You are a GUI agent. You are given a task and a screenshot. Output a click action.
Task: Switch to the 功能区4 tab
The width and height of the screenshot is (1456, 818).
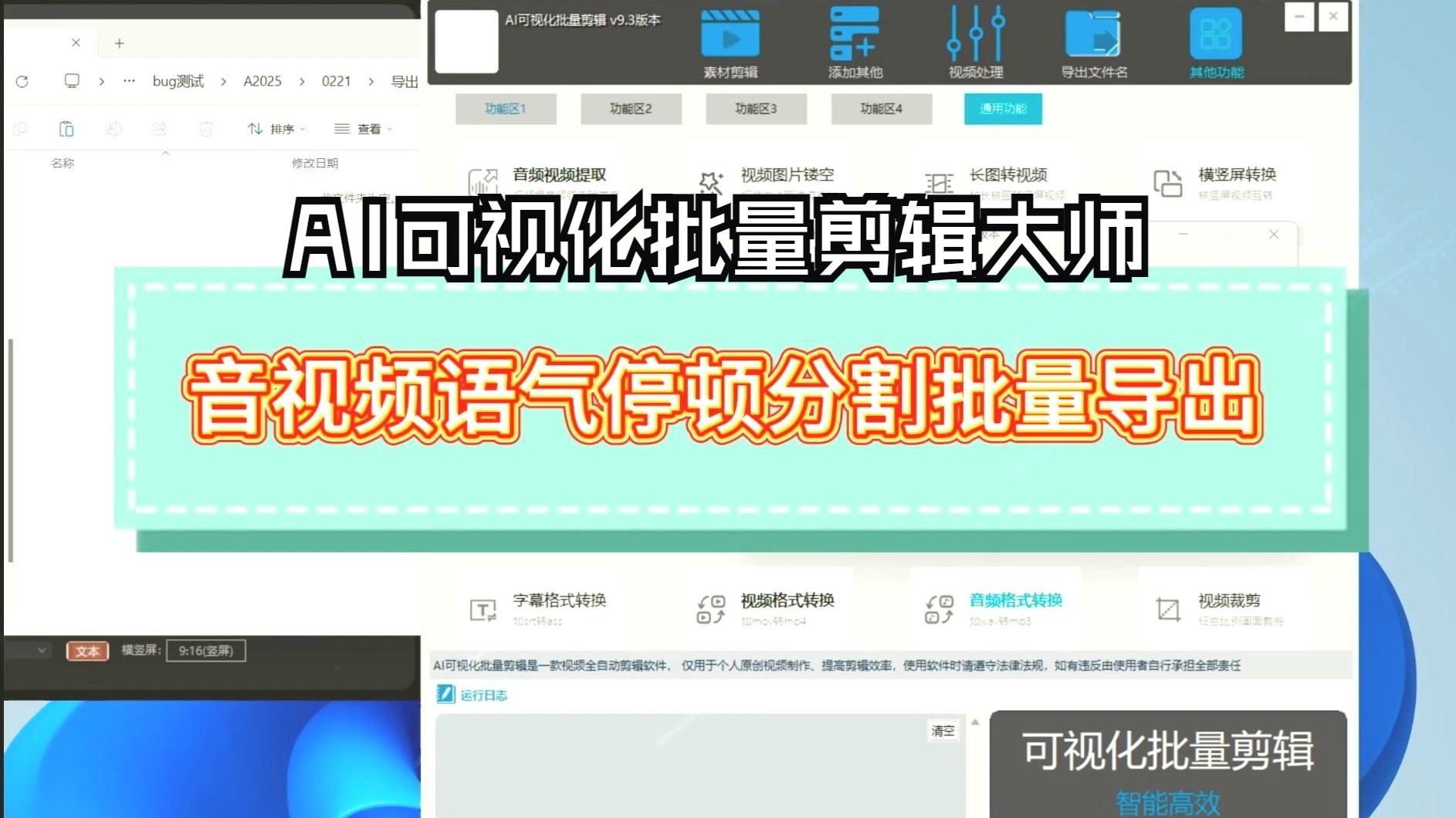(x=881, y=109)
